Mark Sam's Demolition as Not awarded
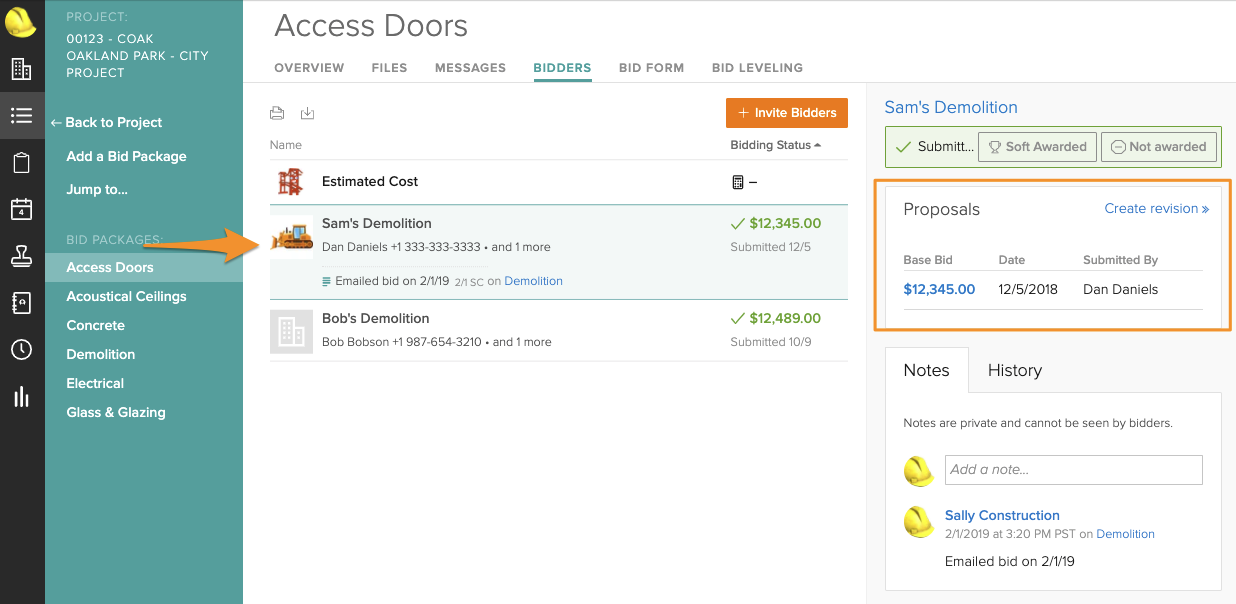 (x=1158, y=147)
